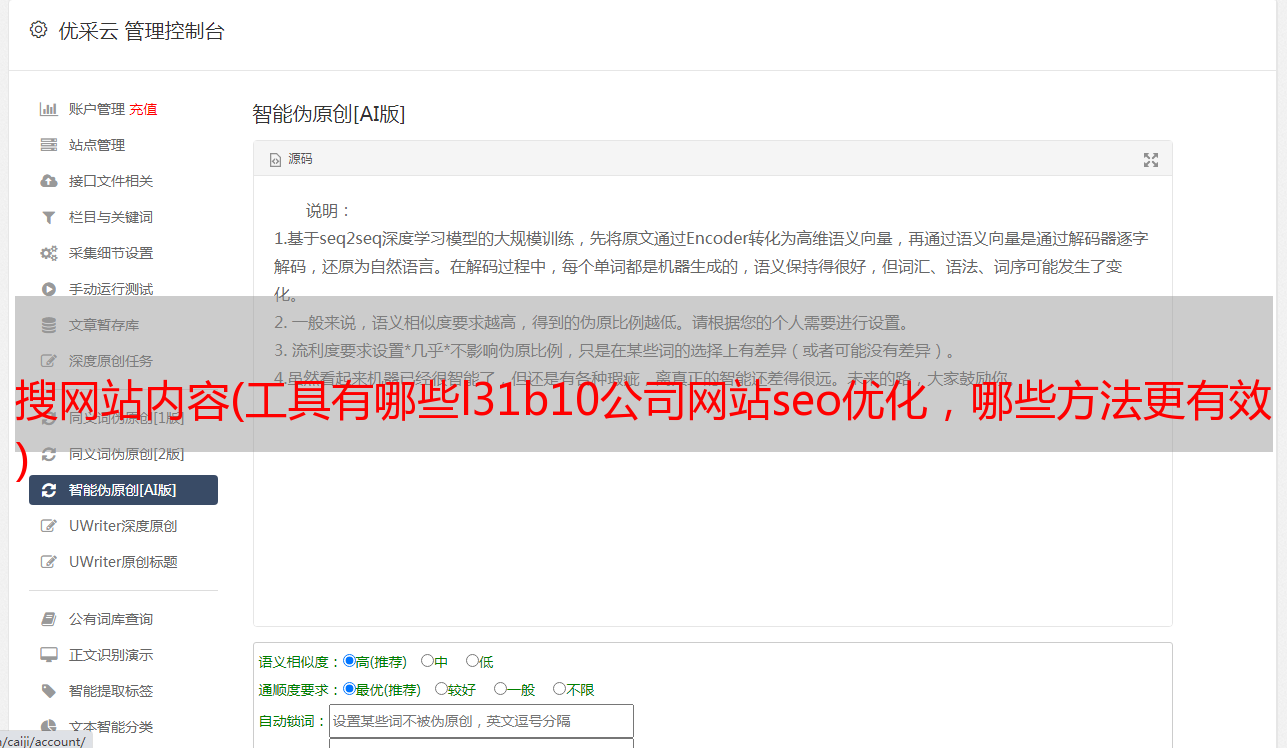Click the red 充值 recharge link

(143, 109)
